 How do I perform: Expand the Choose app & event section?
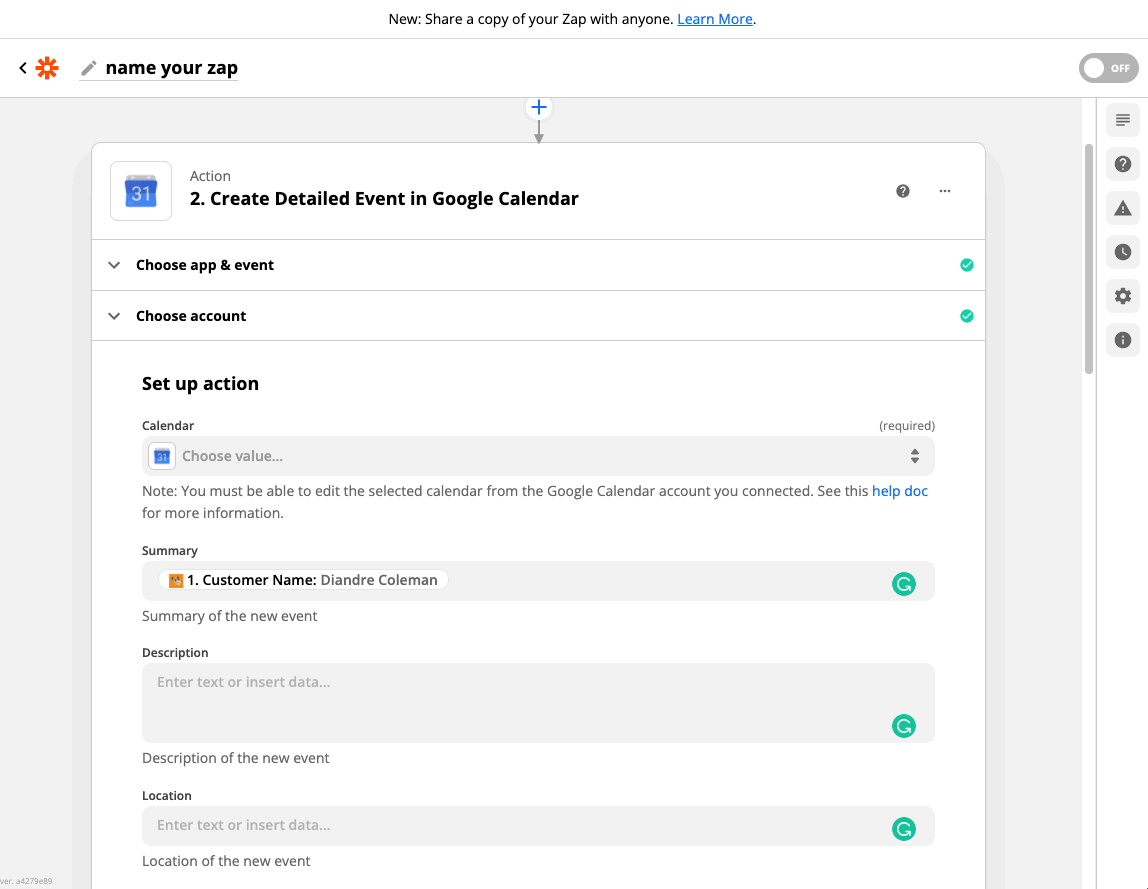click(x=205, y=265)
